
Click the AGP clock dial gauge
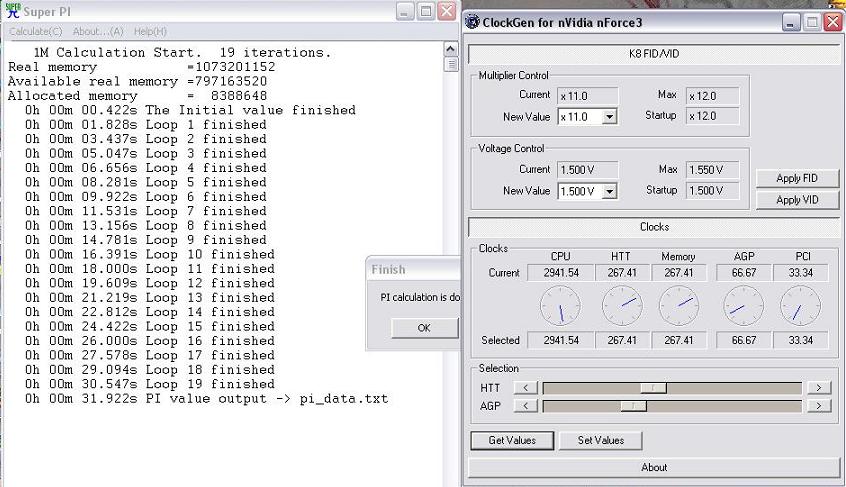[x=743, y=306]
